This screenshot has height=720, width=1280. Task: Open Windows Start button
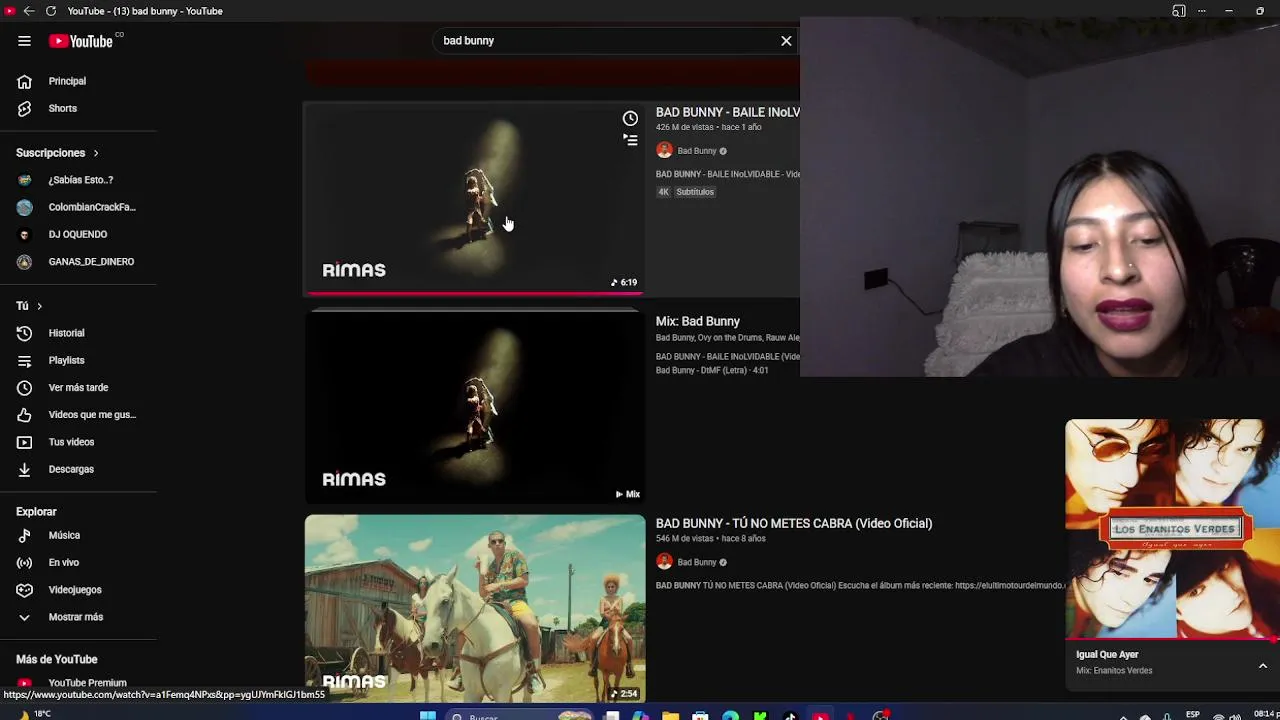point(428,715)
